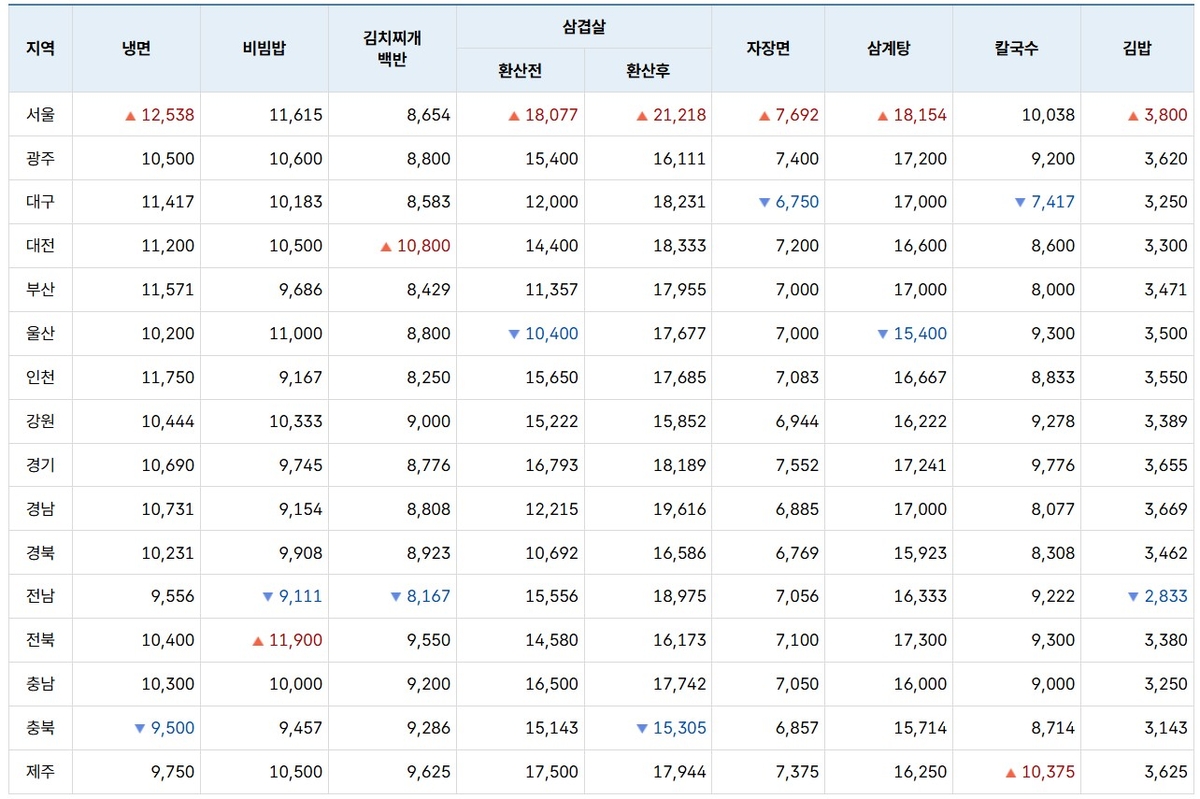The image size is (1200, 799).
Task: Click the red up arrow beside Seoul 냉면 12,538
Action: pos(130,116)
